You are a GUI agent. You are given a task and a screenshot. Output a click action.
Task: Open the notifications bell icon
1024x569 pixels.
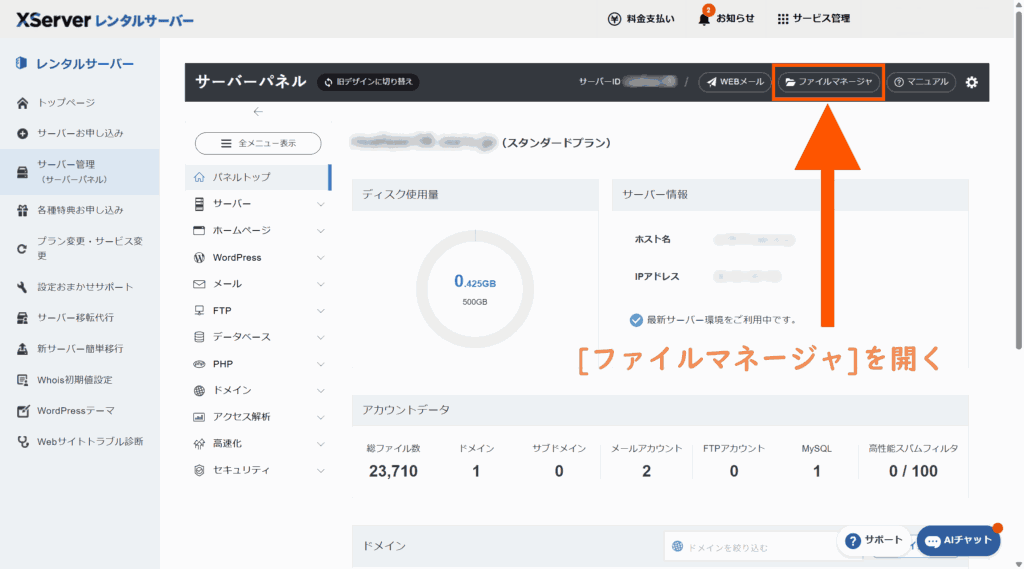pos(704,19)
